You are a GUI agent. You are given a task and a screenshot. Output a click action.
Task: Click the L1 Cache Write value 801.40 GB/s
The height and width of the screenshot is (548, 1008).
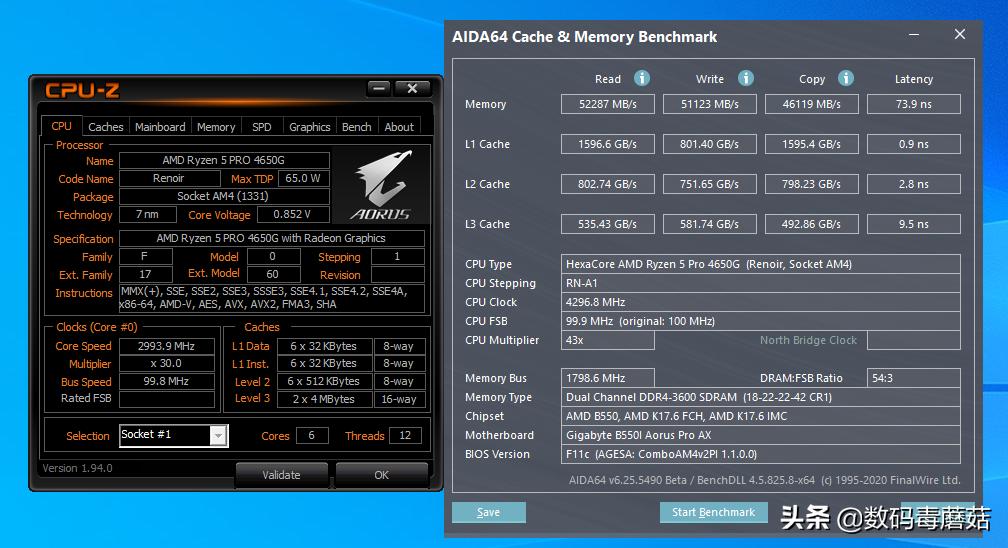tap(710, 144)
